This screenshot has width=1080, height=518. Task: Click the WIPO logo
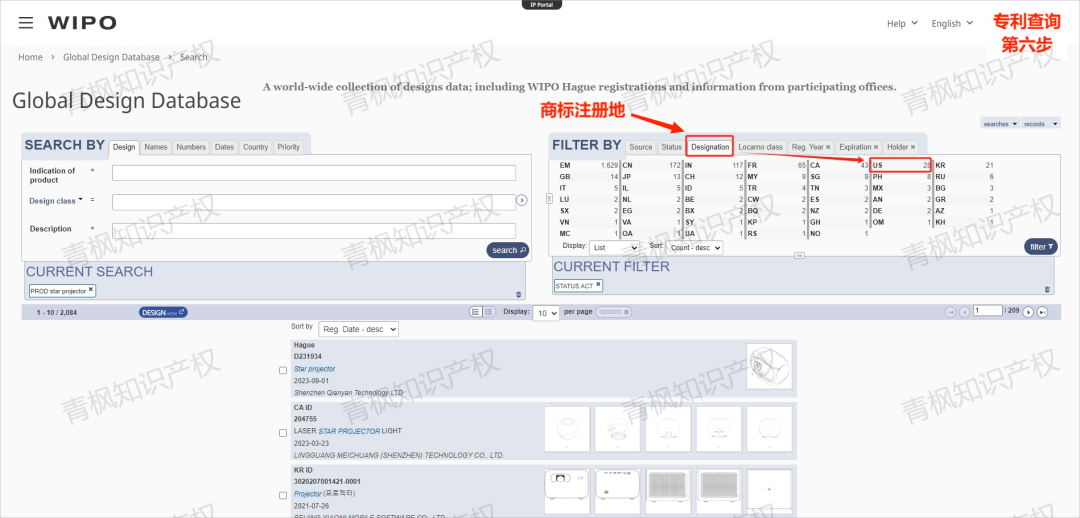82,23
